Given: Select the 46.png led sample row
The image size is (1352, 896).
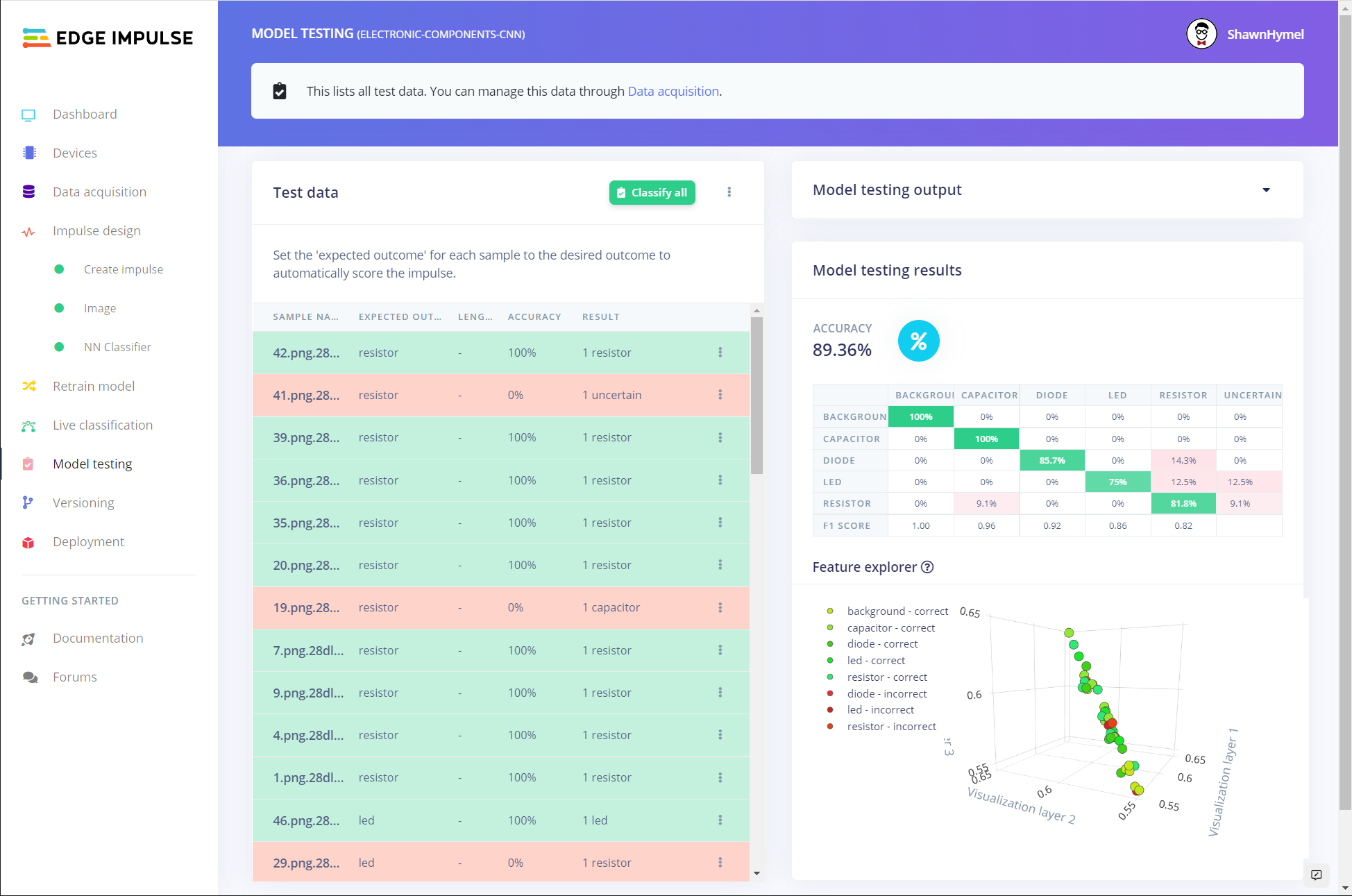Looking at the screenshot, I should 500,820.
